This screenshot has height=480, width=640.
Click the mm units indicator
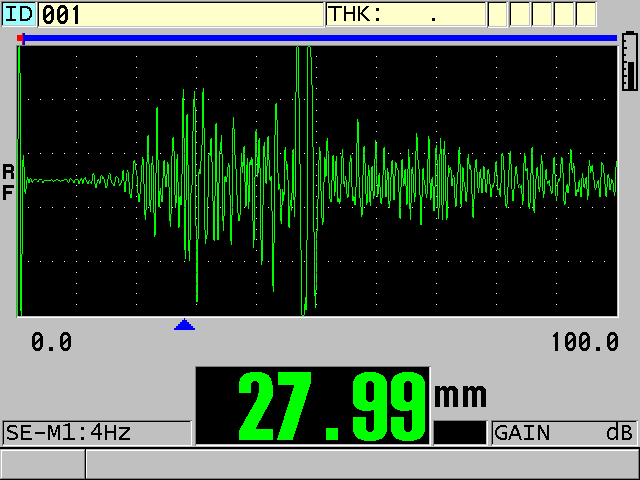(460, 394)
